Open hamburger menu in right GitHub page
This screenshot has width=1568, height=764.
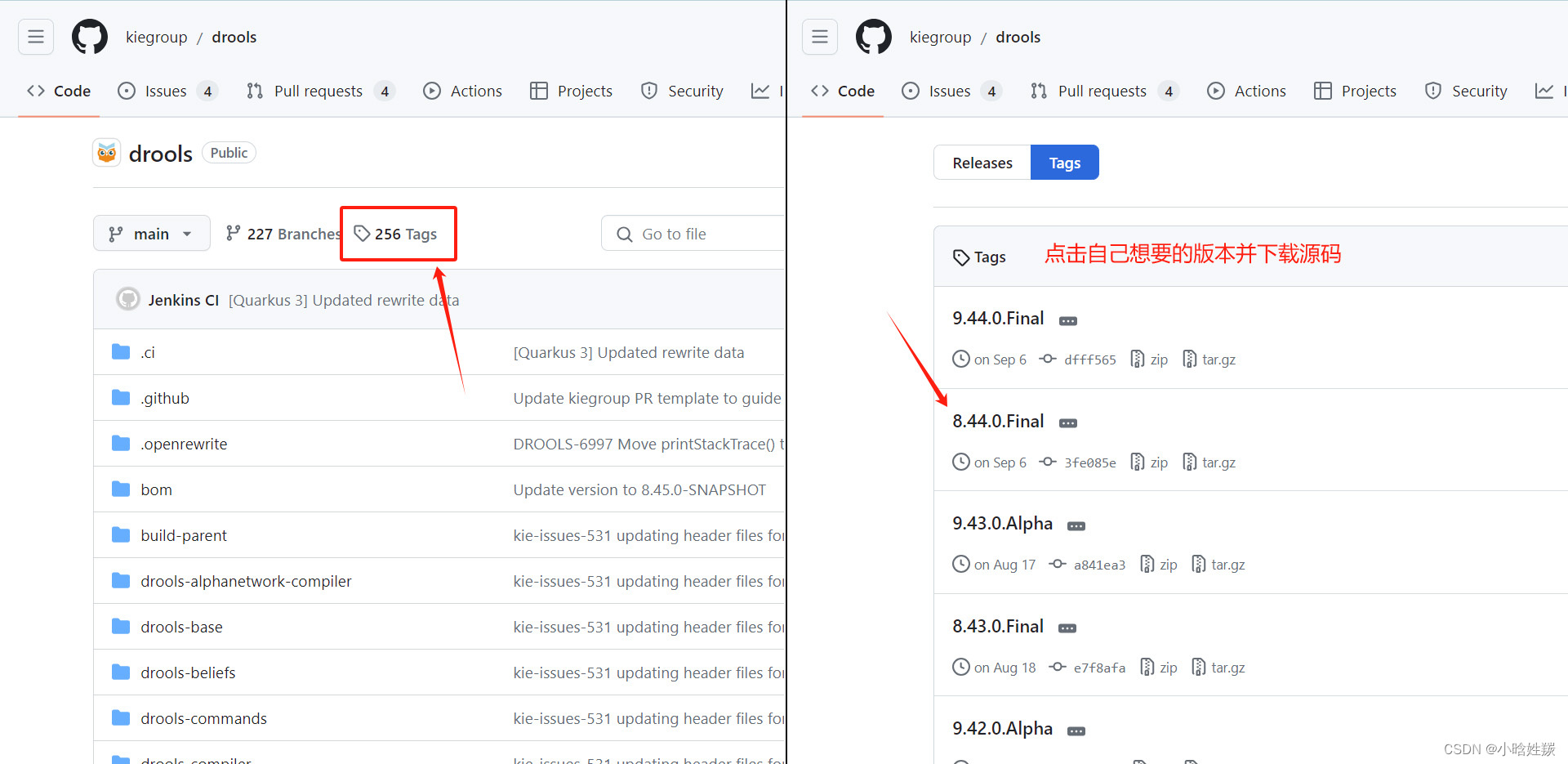click(x=820, y=37)
